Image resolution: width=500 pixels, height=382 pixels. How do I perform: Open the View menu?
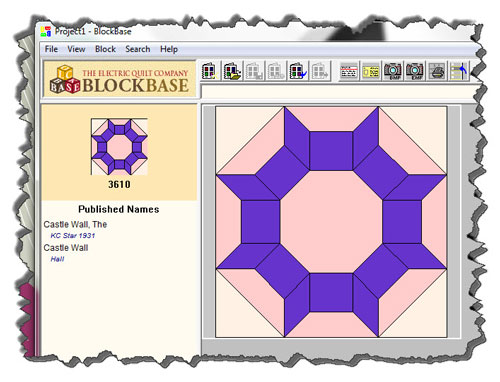tap(76, 49)
